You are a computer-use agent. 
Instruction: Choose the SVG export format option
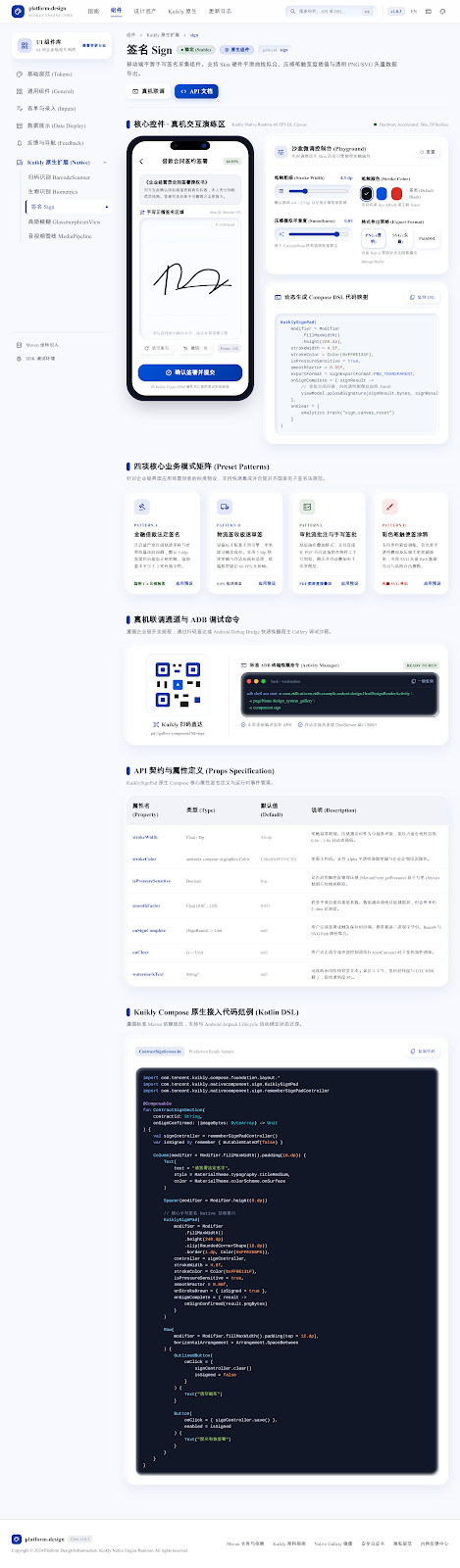coord(400,238)
